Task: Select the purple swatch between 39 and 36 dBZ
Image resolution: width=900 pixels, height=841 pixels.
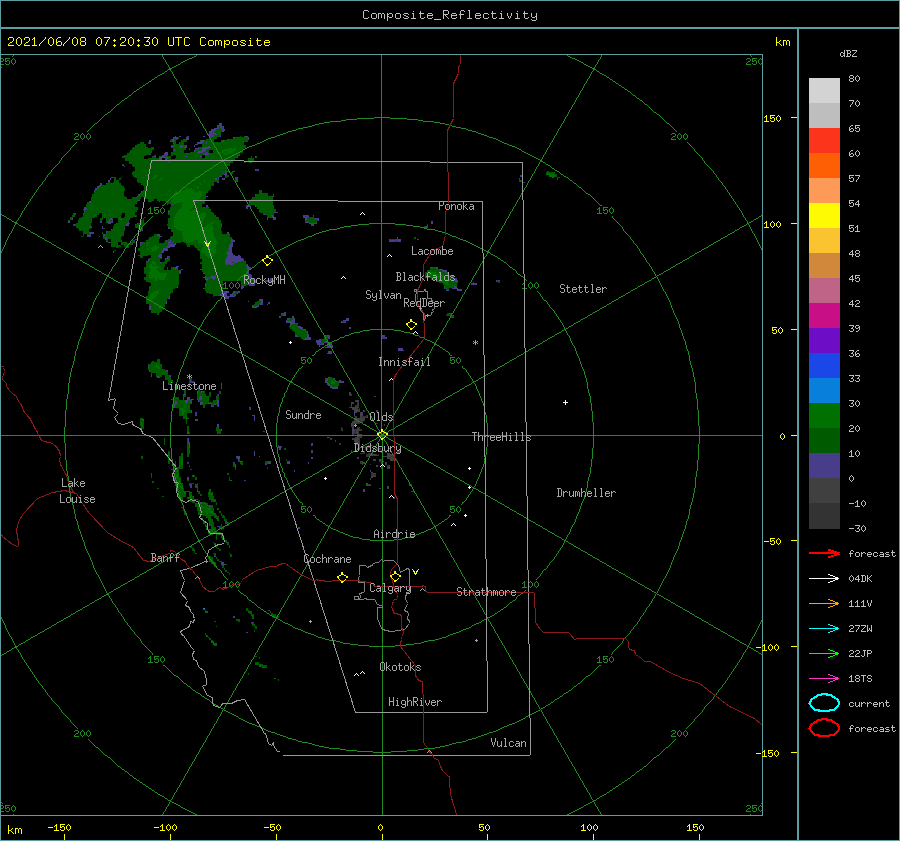Action: 824,340
